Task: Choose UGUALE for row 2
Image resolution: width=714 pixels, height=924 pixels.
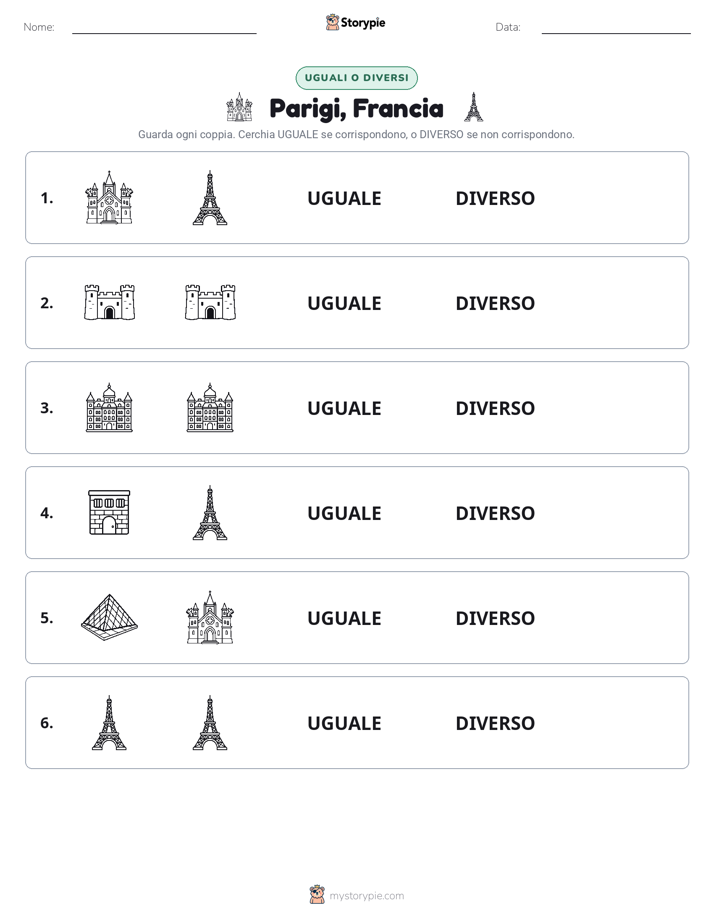Action: pyautogui.click(x=344, y=303)
